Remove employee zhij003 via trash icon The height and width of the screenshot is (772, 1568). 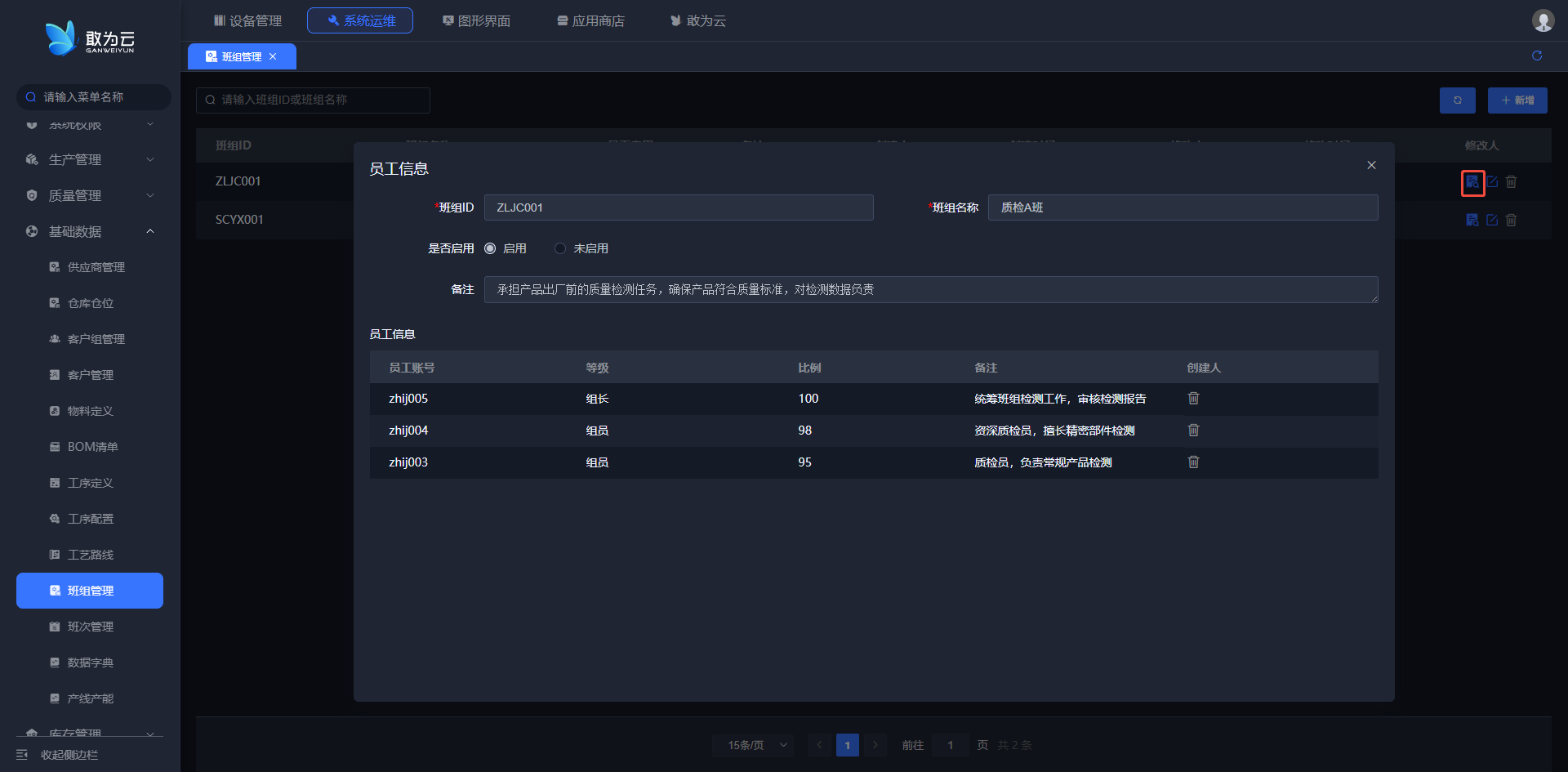click(x=1193, y=462)
